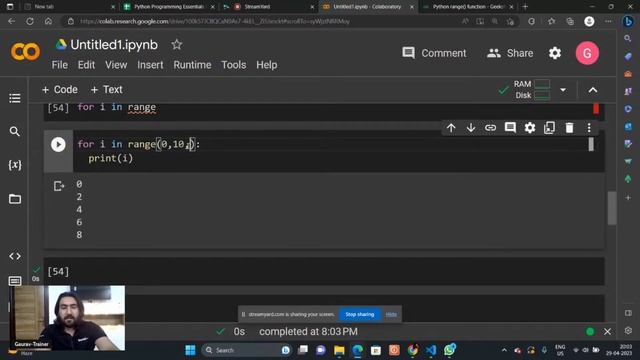
Task: Open the View menu
Action: (116, 65)
